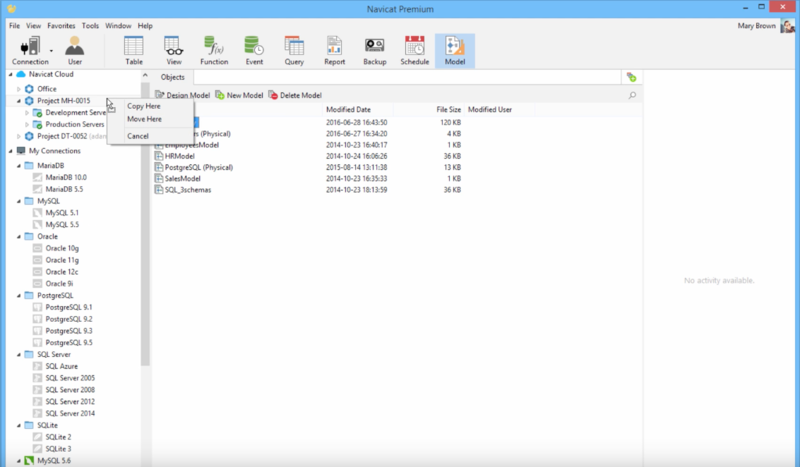The image size is (800, 467).
Task: Select the Oracle 12c connection
Action: tap(61, 272)
